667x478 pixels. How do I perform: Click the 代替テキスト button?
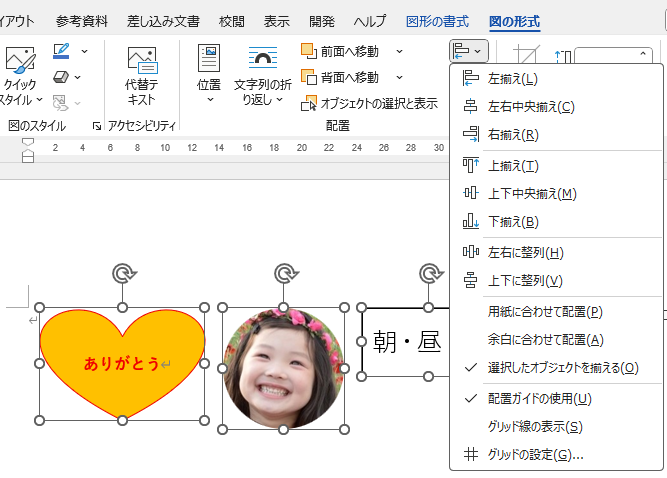click(x=142, y=76)
